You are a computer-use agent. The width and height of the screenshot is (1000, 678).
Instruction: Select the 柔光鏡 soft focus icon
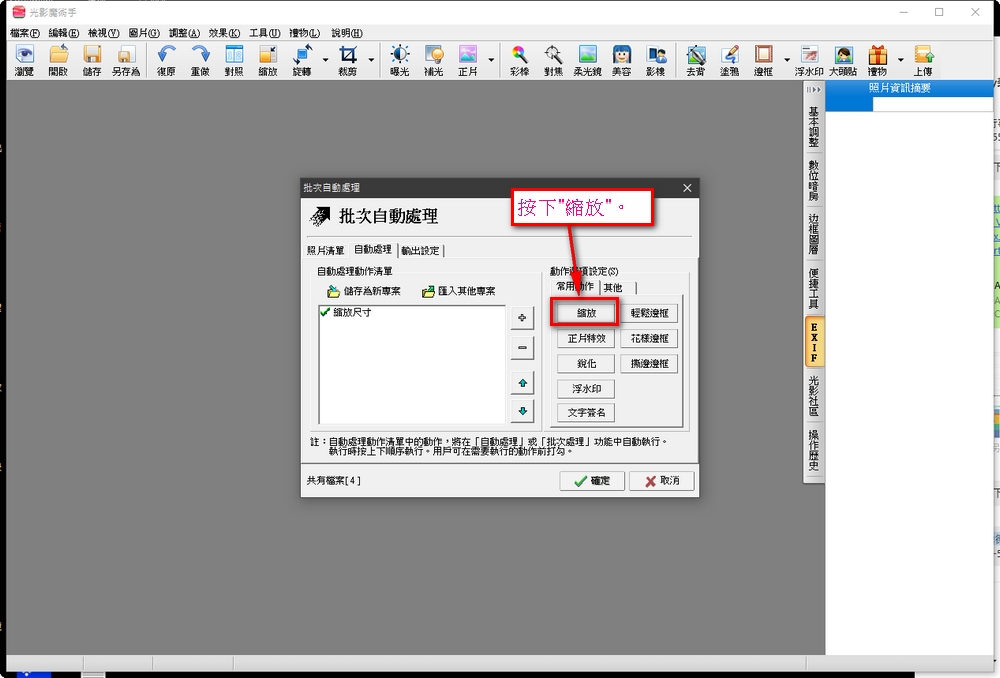587,60
